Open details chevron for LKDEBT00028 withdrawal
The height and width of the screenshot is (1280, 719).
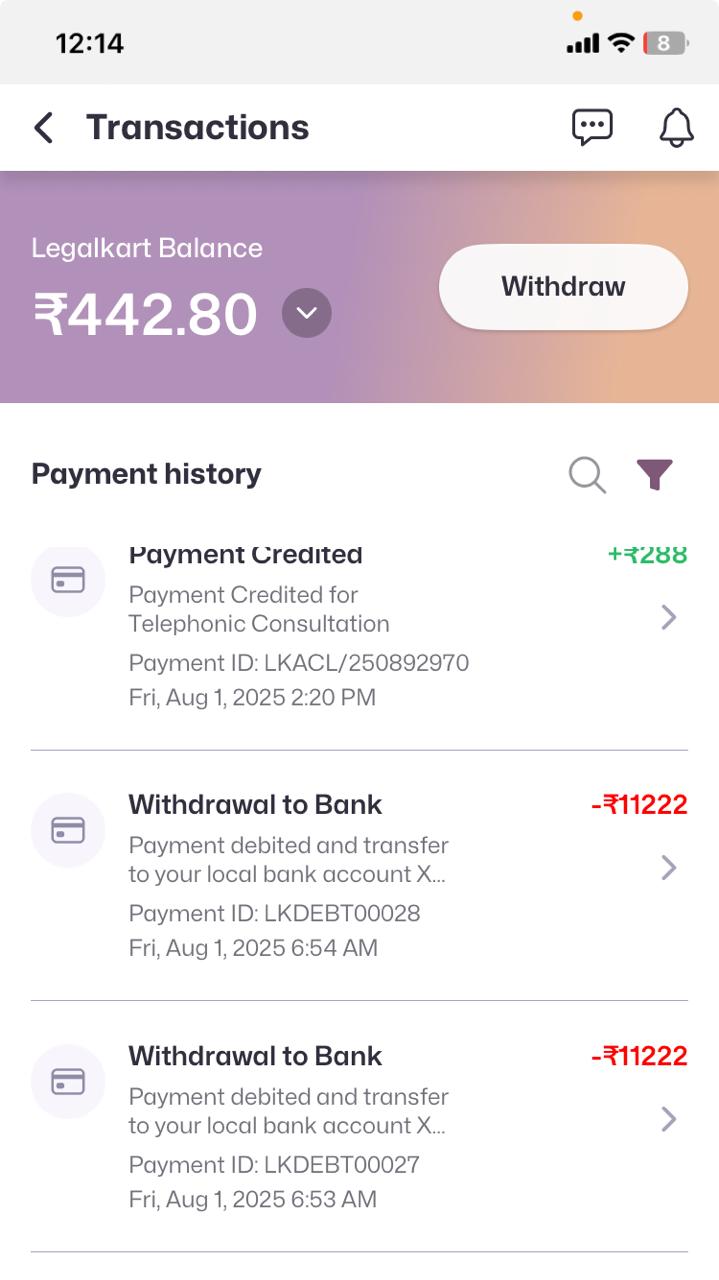click(x=669, y=868)
